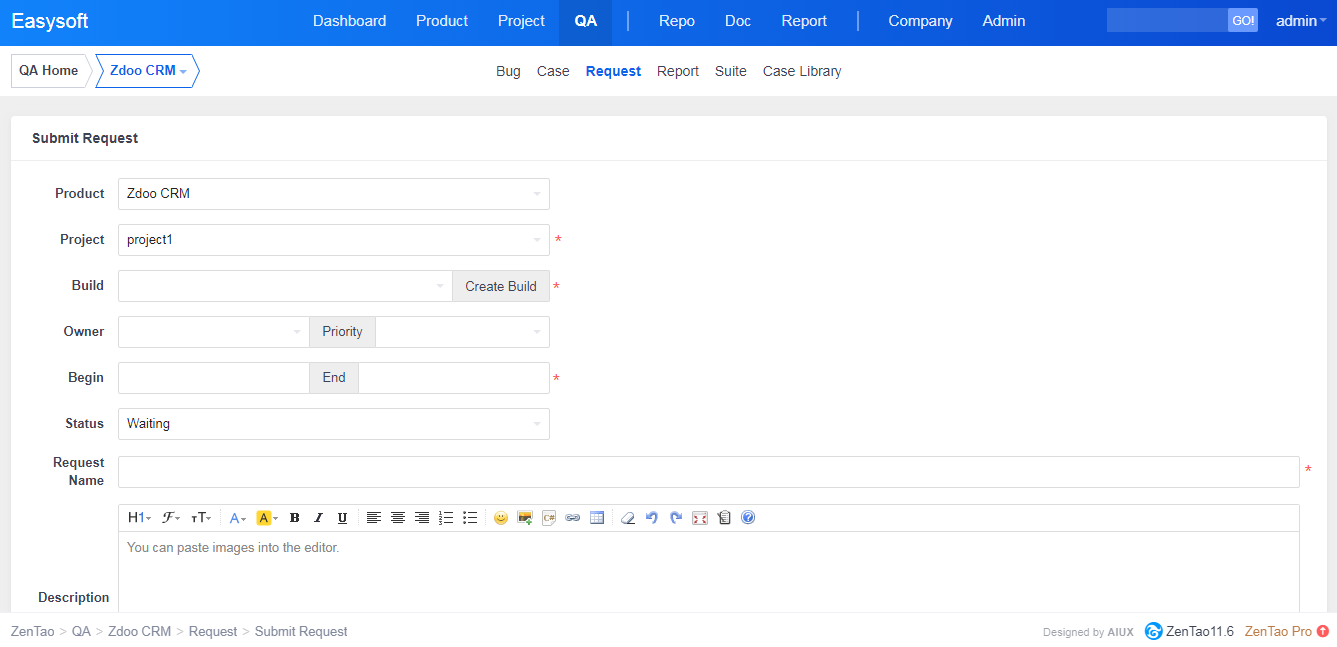This screenshot has width=1337, height=647.
Task: Focus the End date field
Action: [454, 378]
